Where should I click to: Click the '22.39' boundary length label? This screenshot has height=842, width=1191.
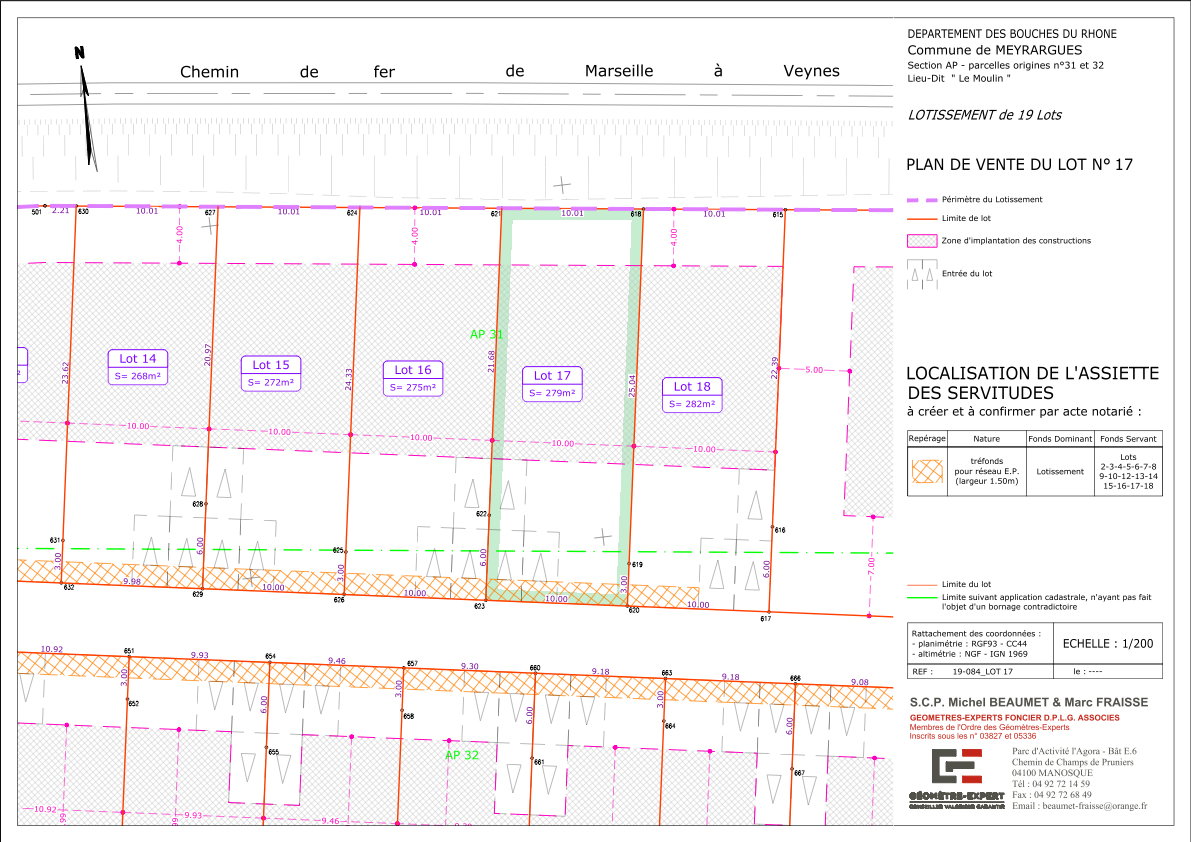pos(775,367)
